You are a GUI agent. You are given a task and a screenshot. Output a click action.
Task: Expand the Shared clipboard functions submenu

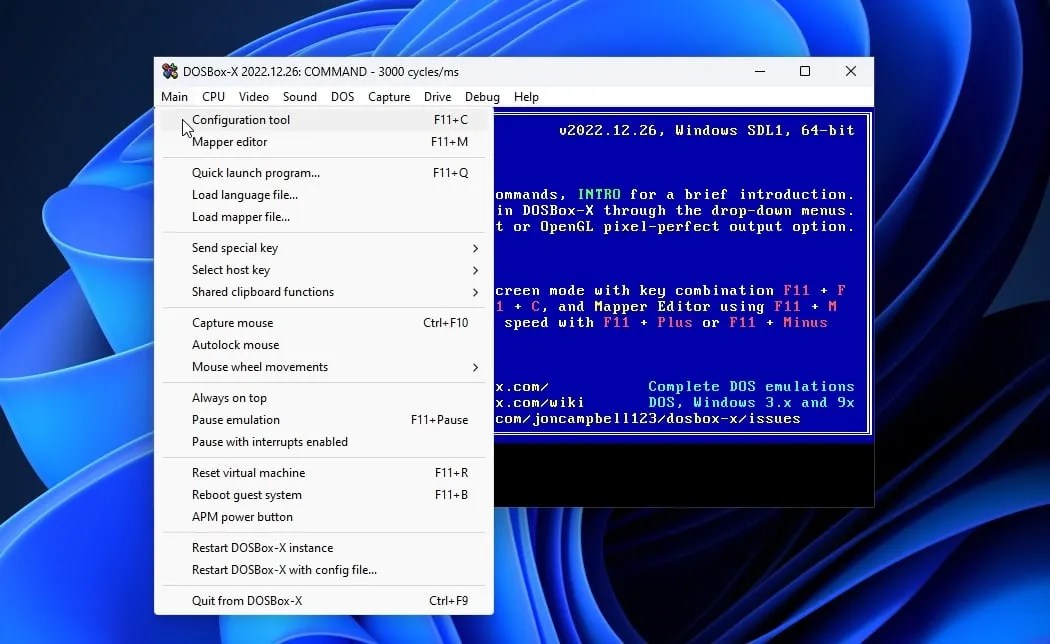(262, 292)
